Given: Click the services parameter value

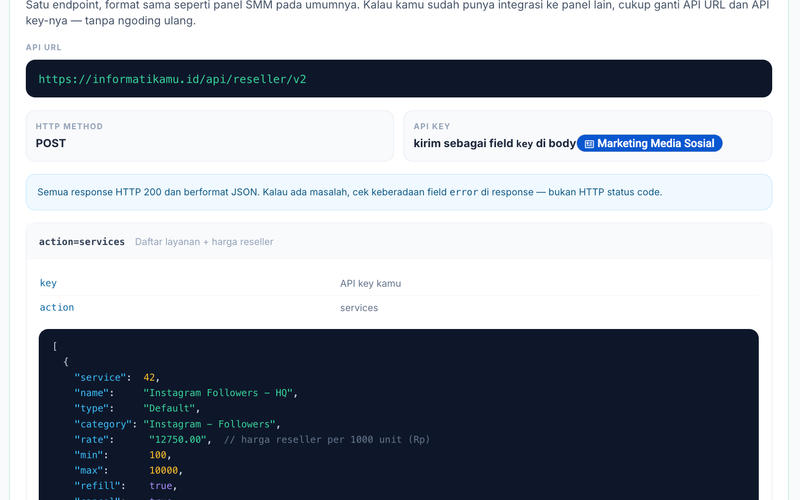Looking at the screenshot, I should (359, 308).
